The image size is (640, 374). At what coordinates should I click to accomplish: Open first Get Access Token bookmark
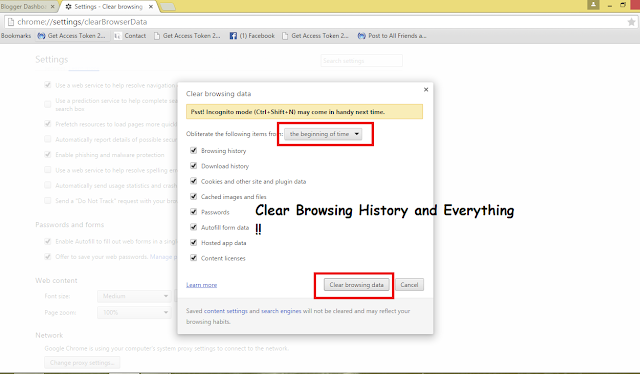(72, 36)
